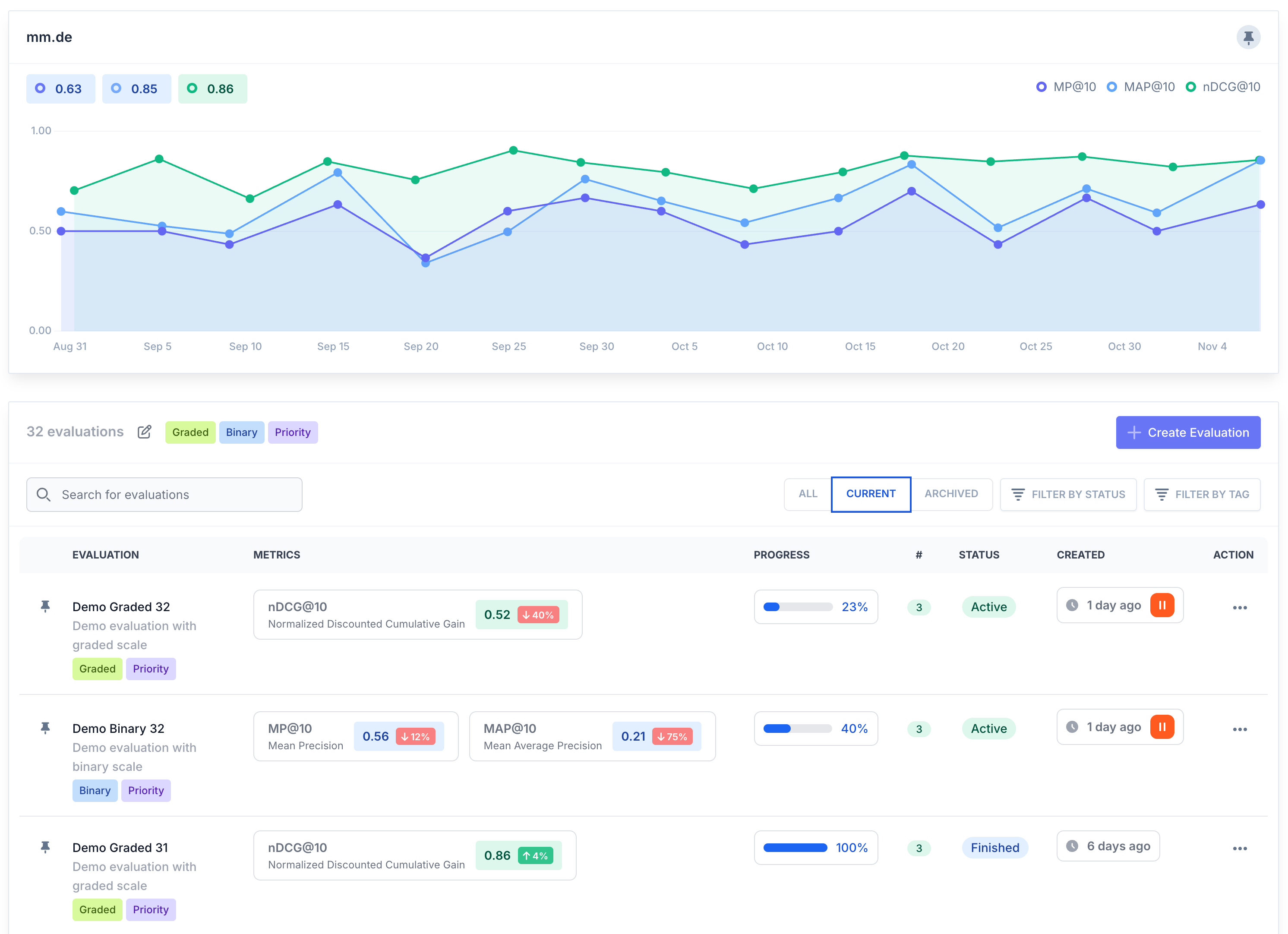
Task: Click the Nov 4 axis label
Action: click(1211, 346)
